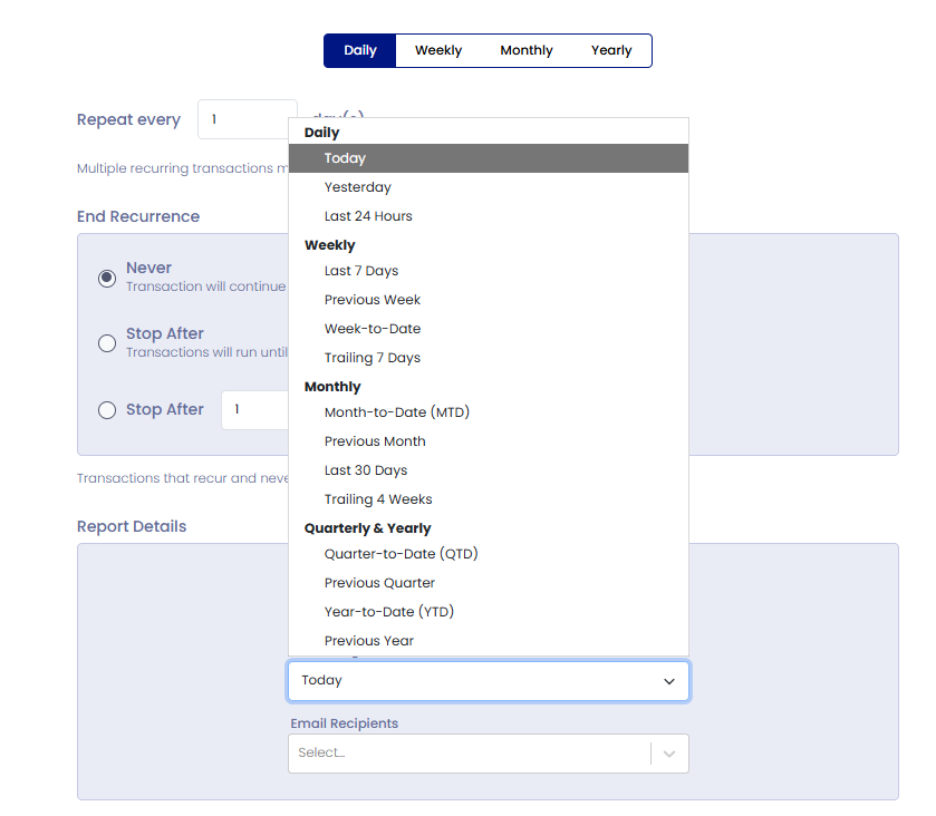The width and height of the screenshot is (936, 816).
Task: Click the Email Recipients select field
Action: [468, 754]
